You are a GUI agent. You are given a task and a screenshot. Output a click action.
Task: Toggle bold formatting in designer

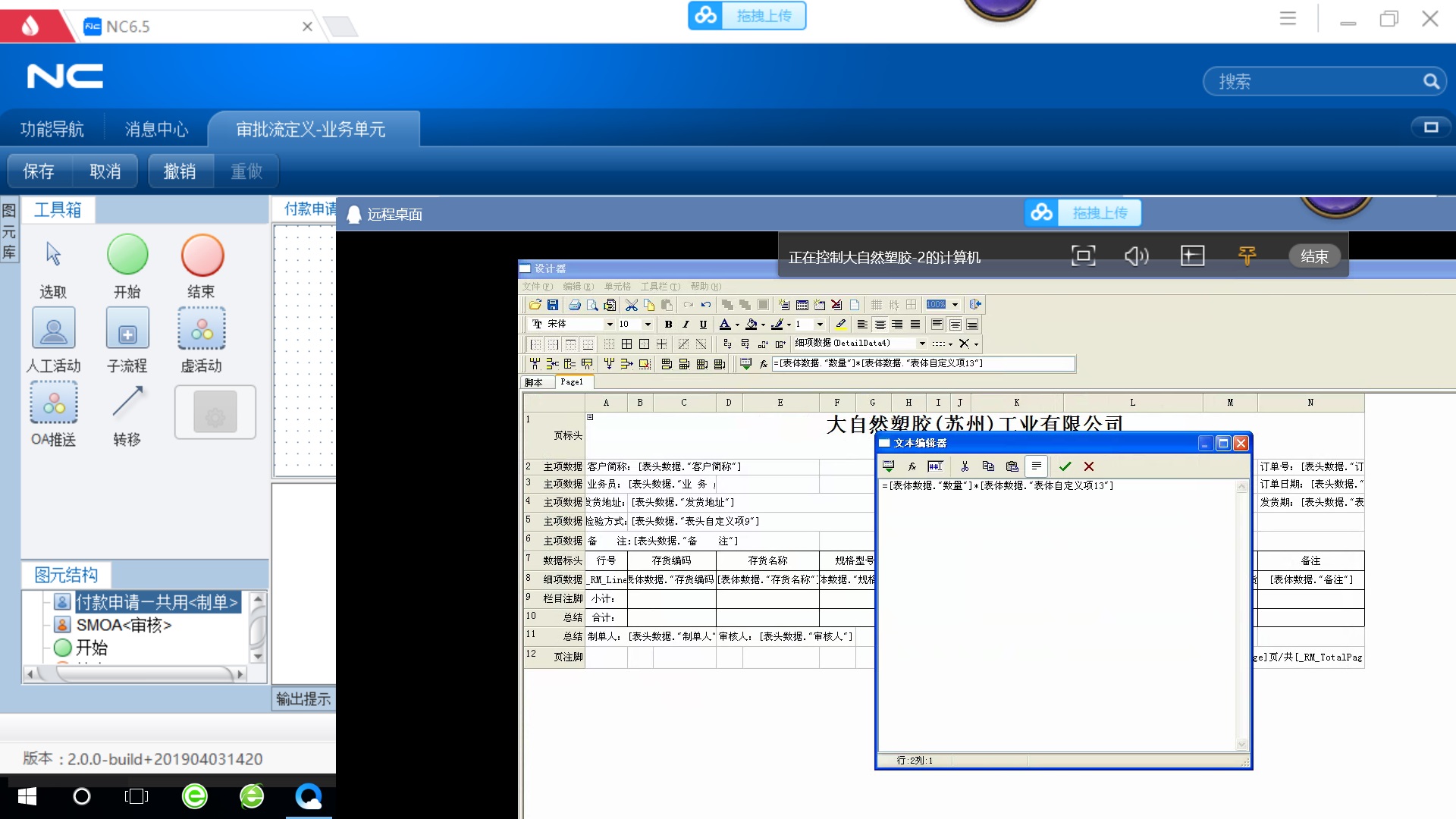(668, 325)
